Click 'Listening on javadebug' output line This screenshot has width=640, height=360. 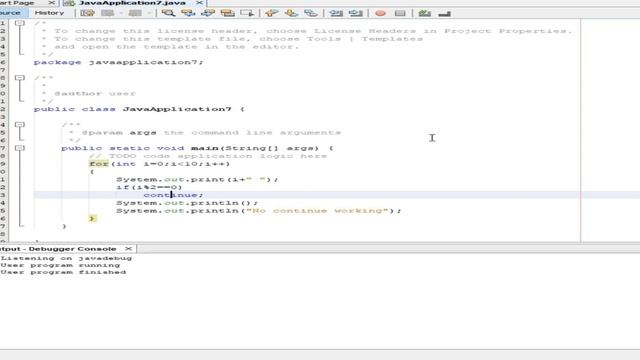(66, 258)
